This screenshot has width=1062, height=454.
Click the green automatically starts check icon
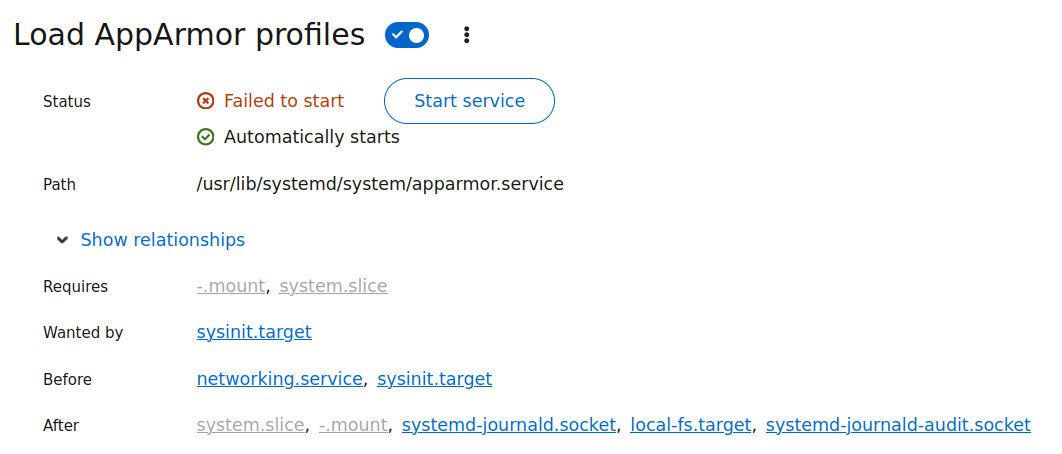(206, 137)
